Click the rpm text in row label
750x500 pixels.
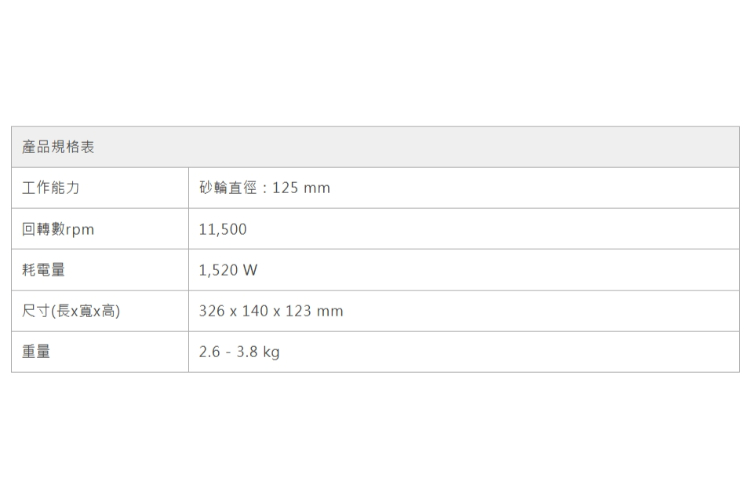[x=80, y=230]
